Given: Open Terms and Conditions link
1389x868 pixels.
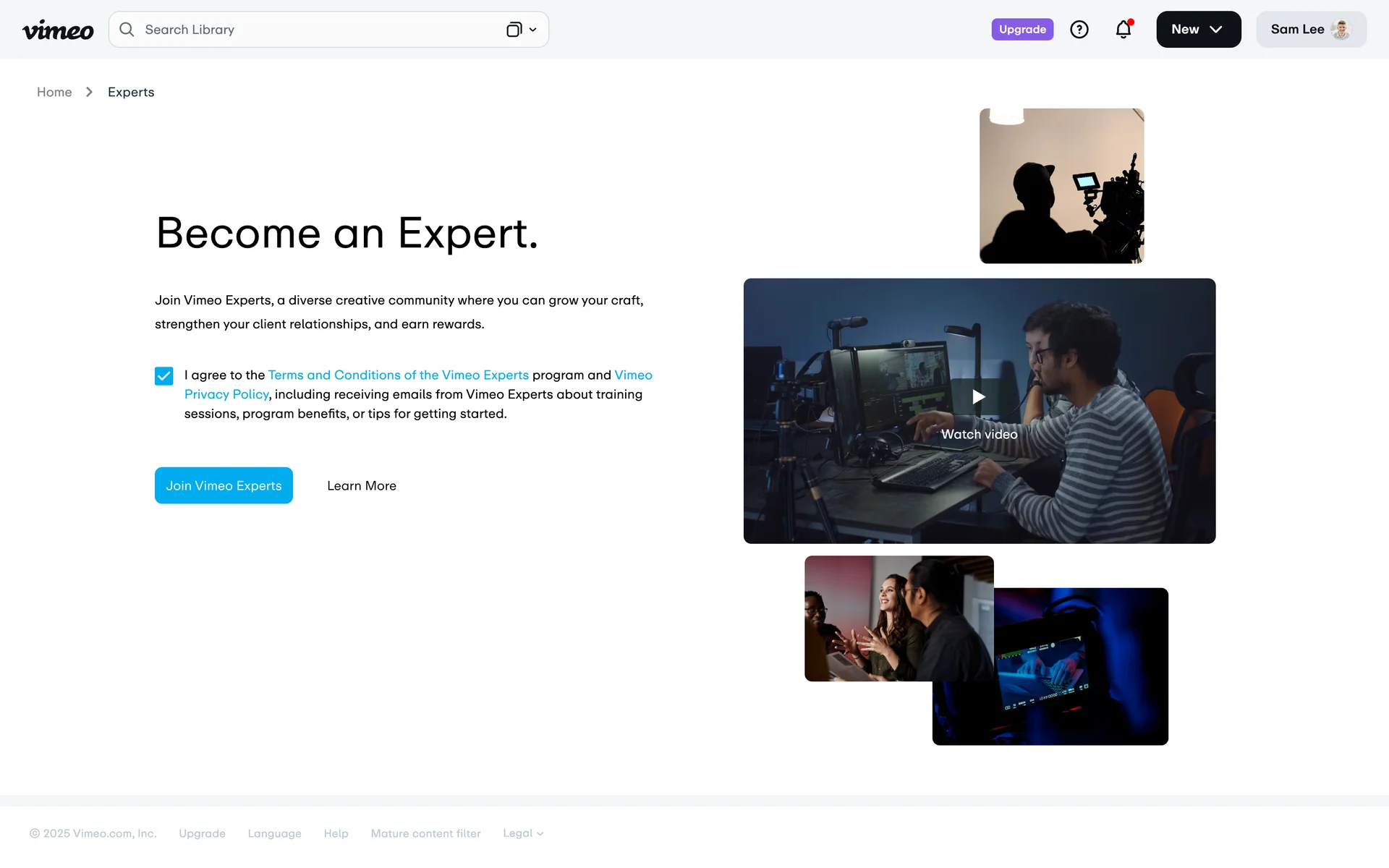Looking at the screenshot, I should [x=399, y=375].
